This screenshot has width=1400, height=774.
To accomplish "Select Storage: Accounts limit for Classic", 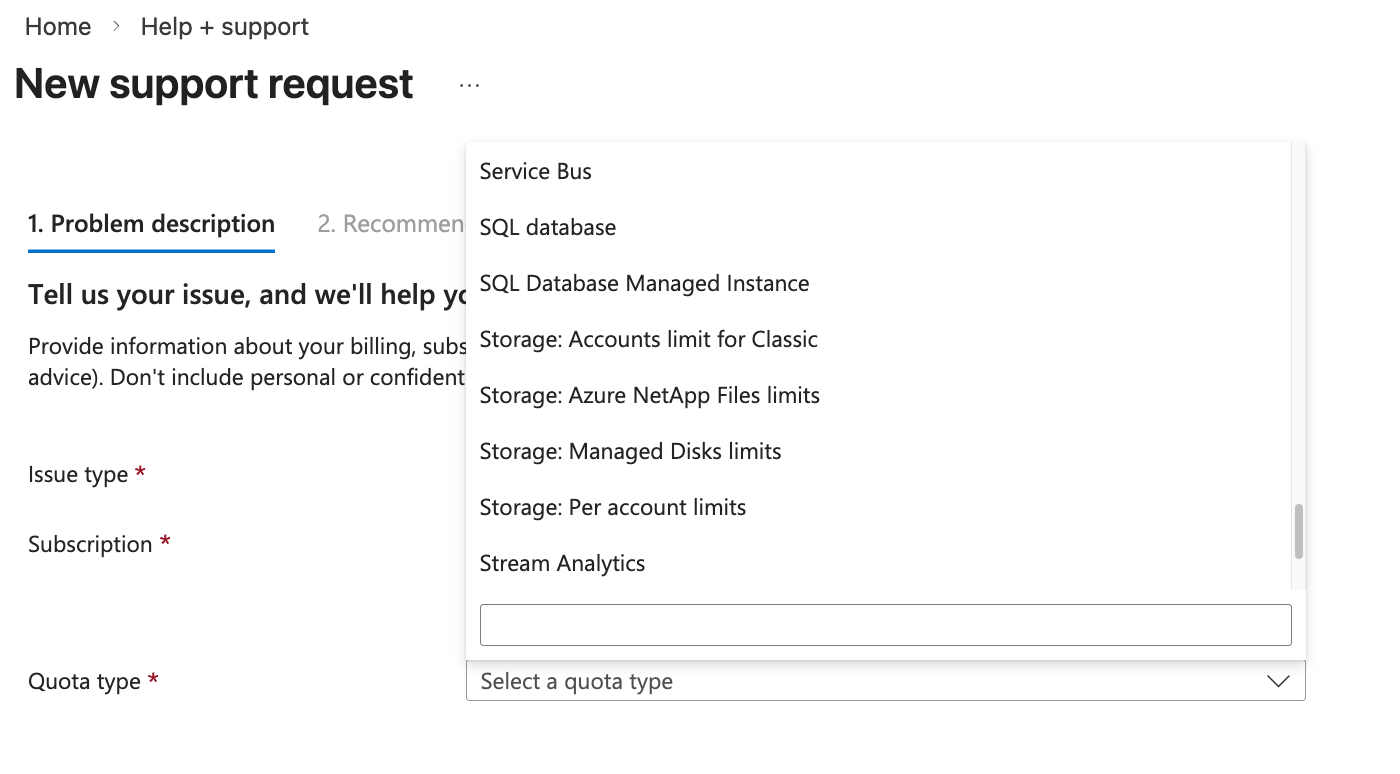I will pos(885,339).
